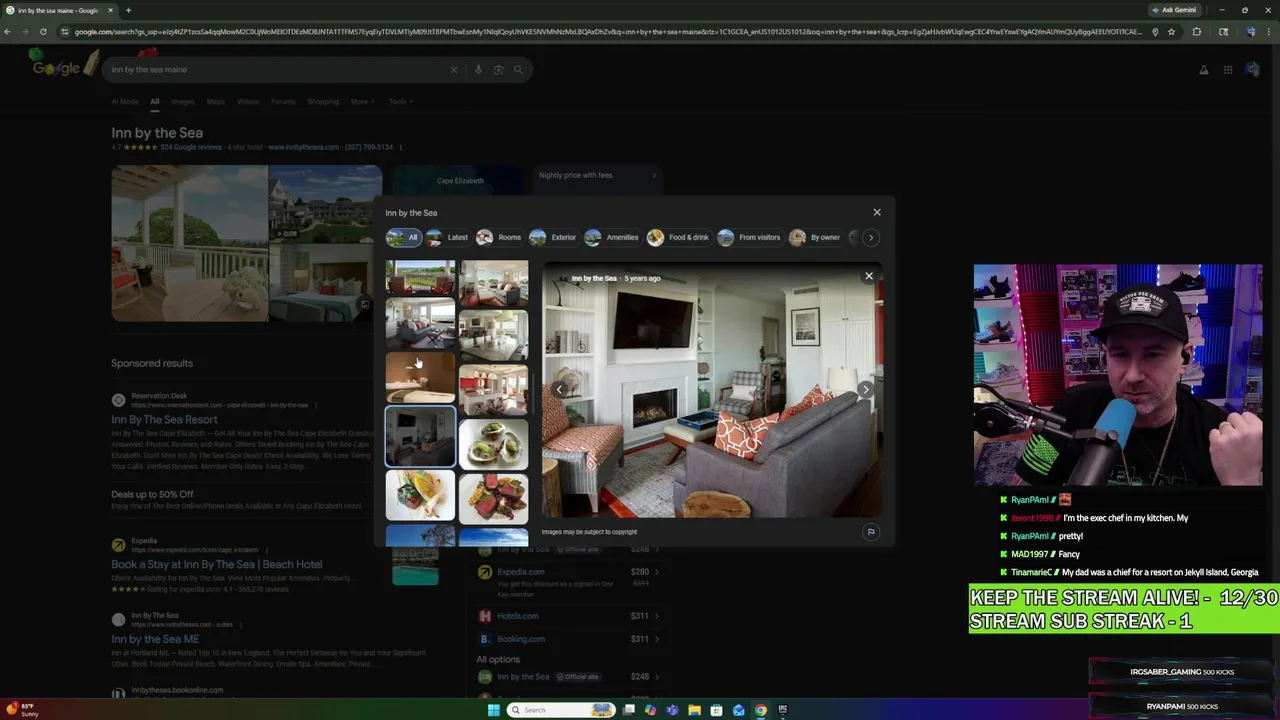Switch to the Videos search tab
This screenshot has width=1280, height=720.
(x=248, y=101)
